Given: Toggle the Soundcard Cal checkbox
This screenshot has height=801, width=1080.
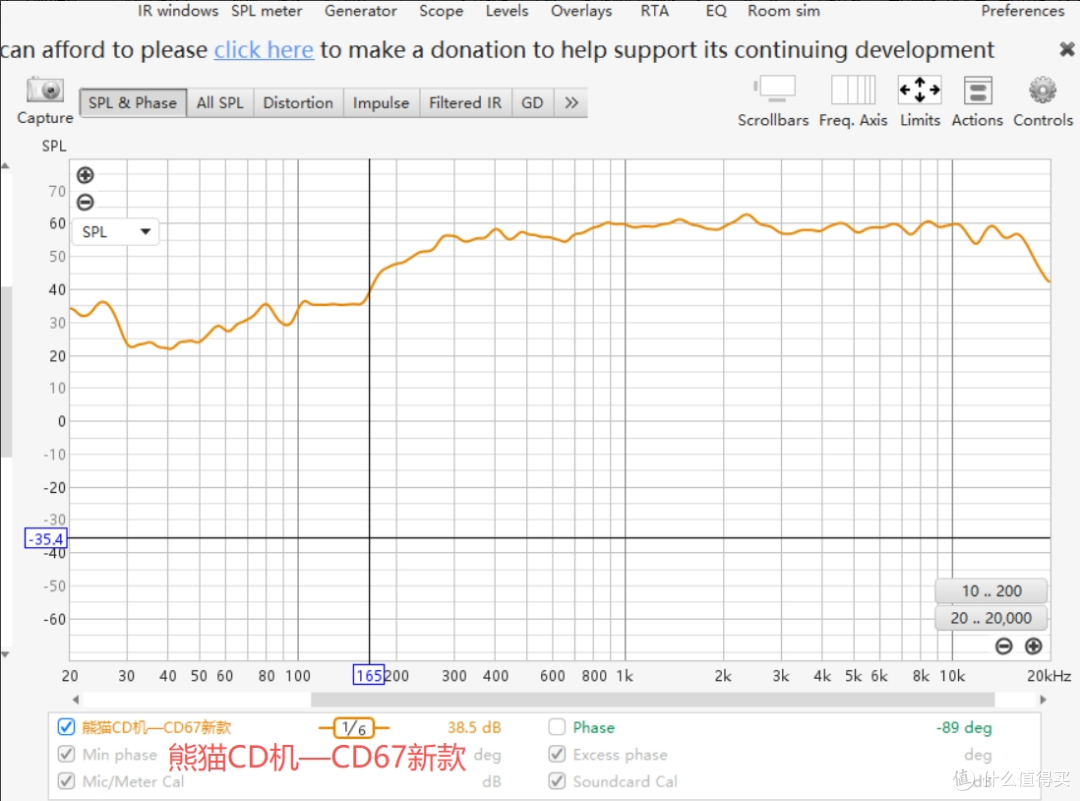Looking at the screenshot, I should click(557, 781).
